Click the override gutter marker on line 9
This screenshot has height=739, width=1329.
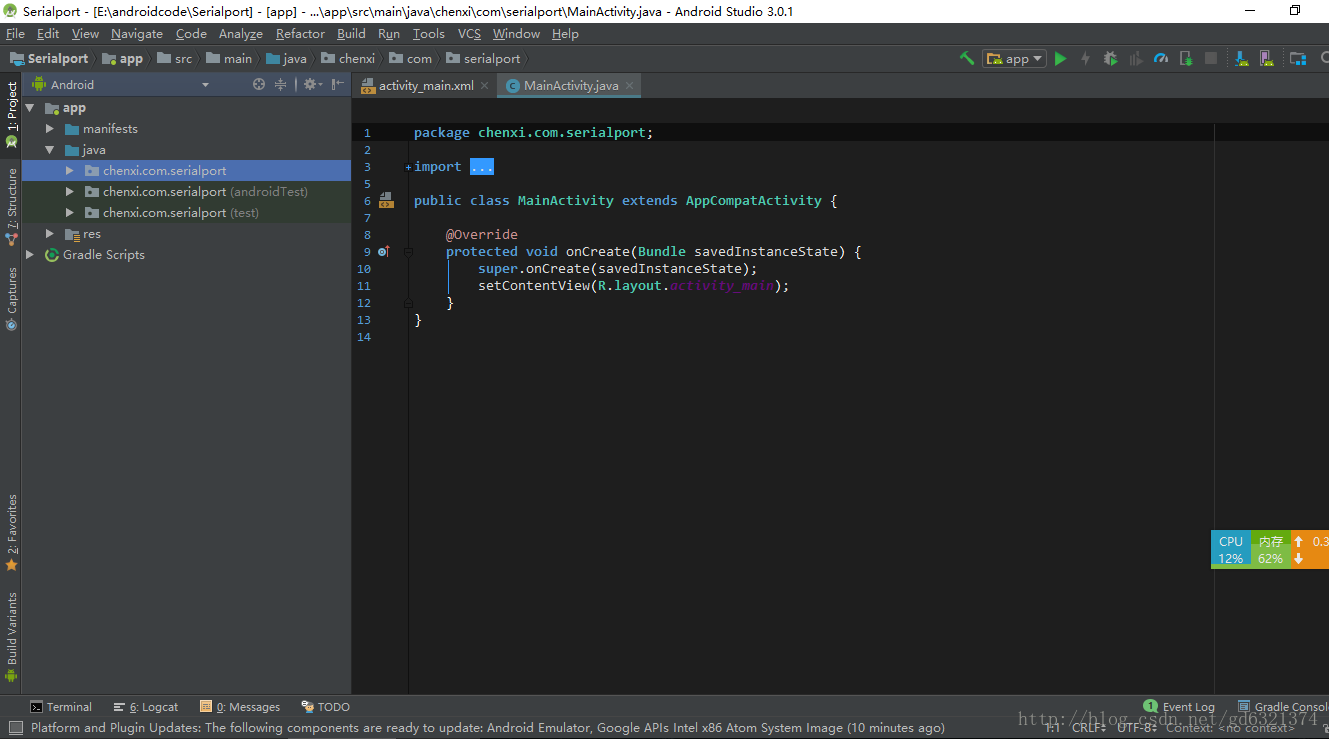coord(383,252)
